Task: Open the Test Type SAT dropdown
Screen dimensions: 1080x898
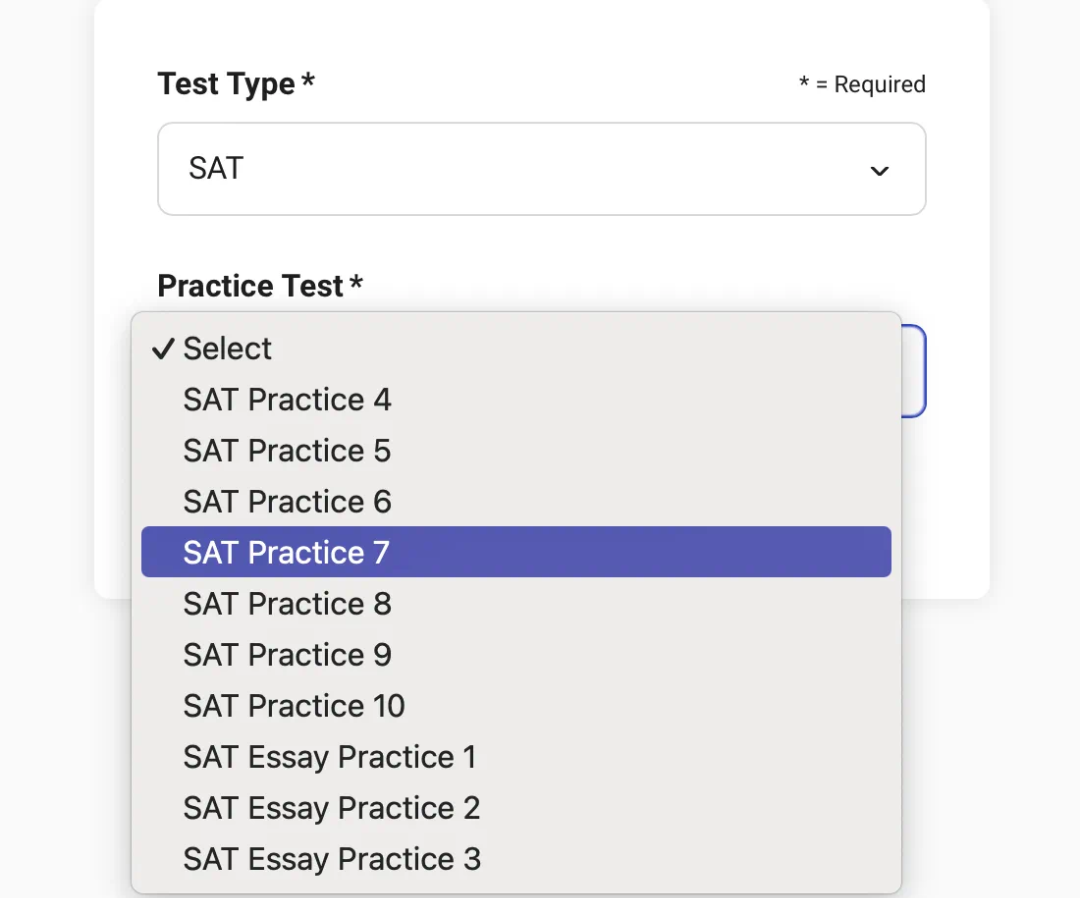Action: [x=541, y=169]
